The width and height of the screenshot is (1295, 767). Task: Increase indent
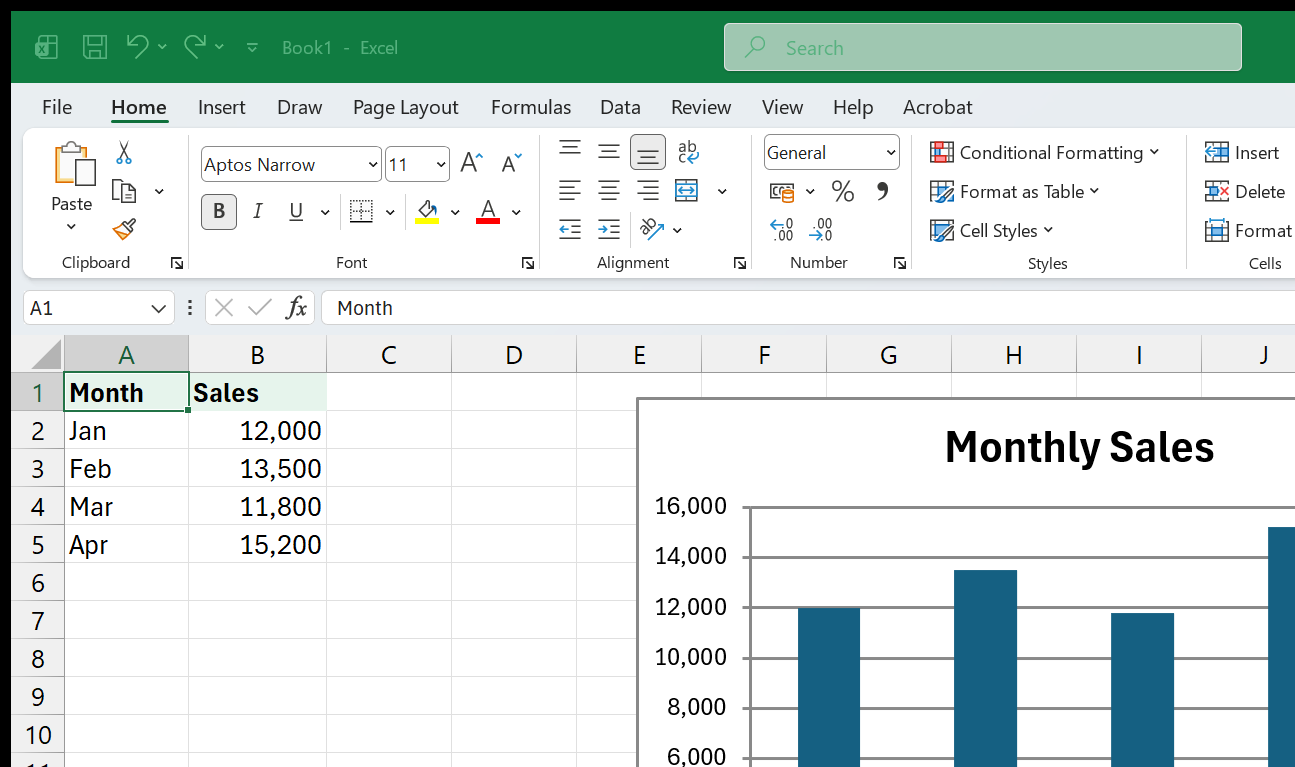pyautogui.click(x=609, y=229)
